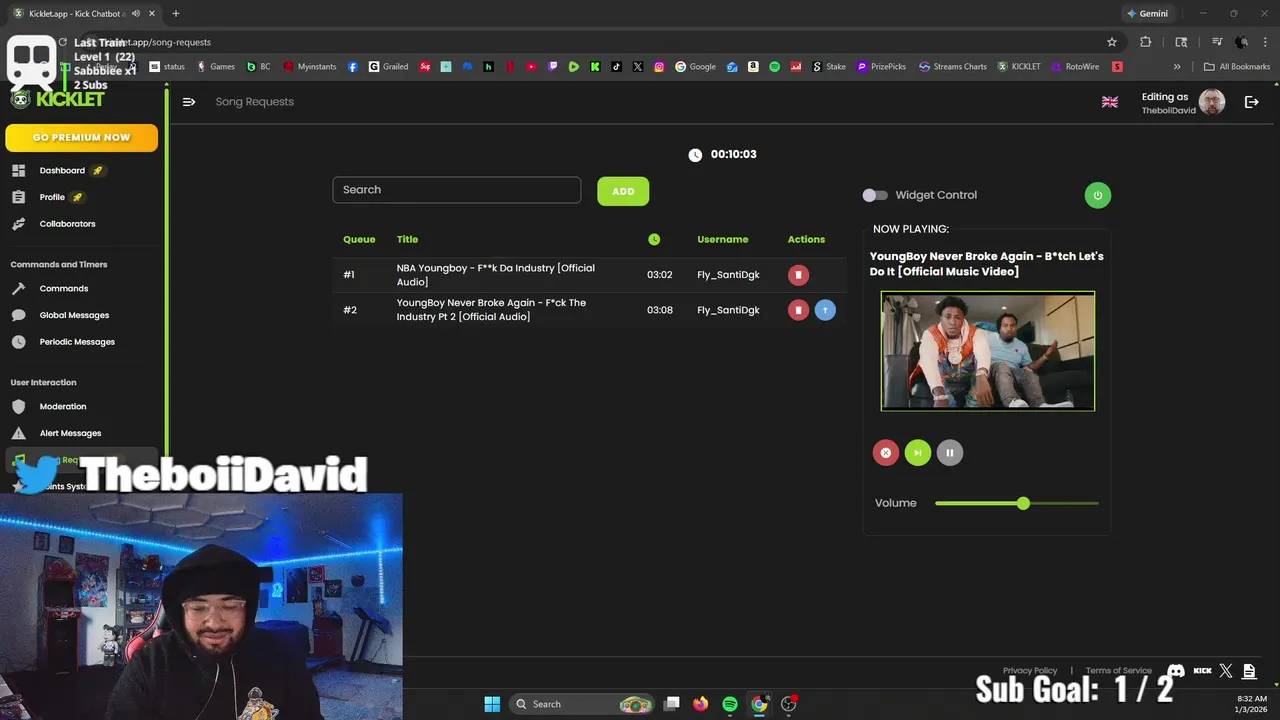Bookmark this page with the star icon
The width and height of the screenshot is (1280, 720).
1111,42
